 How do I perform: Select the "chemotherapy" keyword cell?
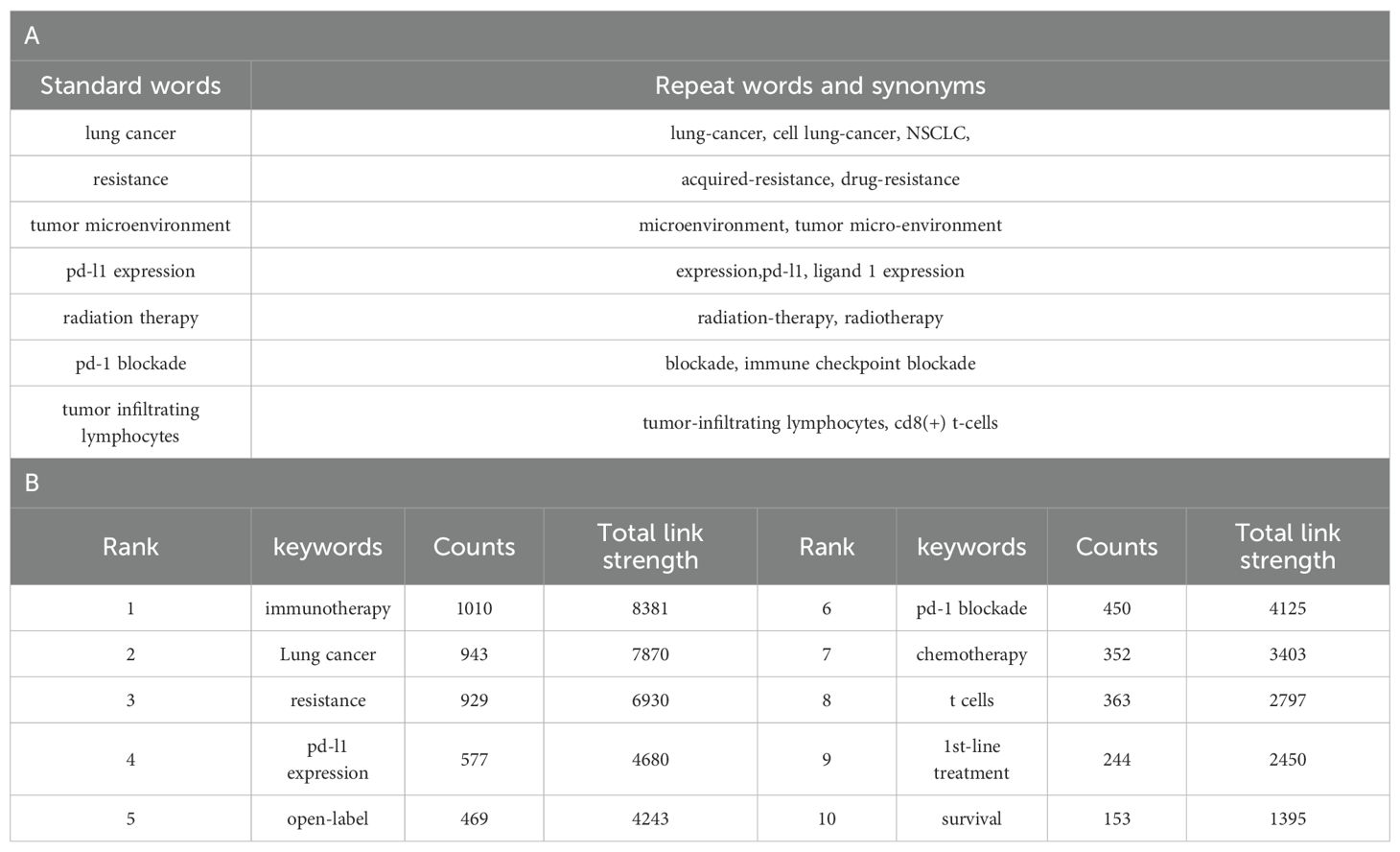[971, 654]
